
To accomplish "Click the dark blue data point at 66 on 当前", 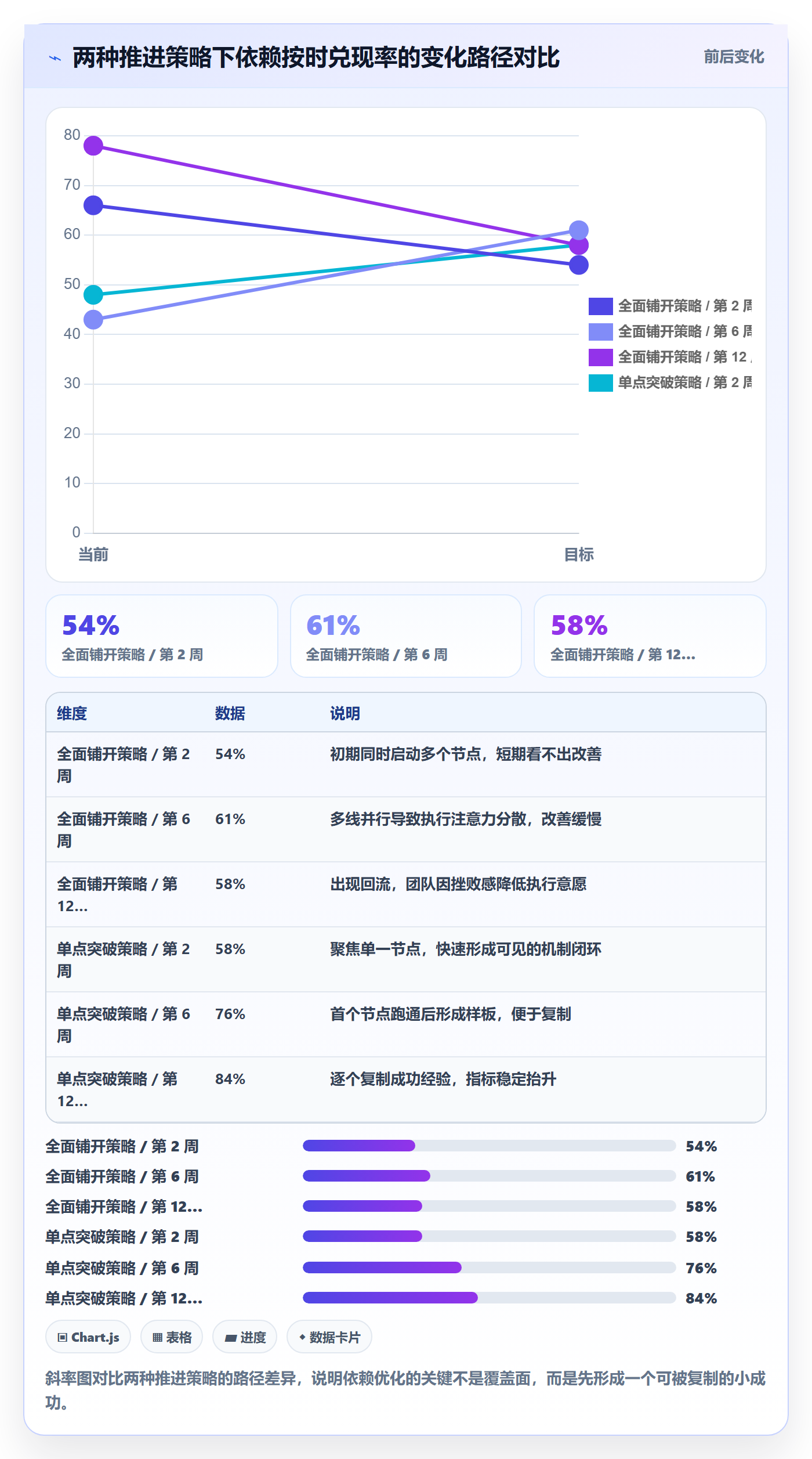I will [x=93, y=205].
